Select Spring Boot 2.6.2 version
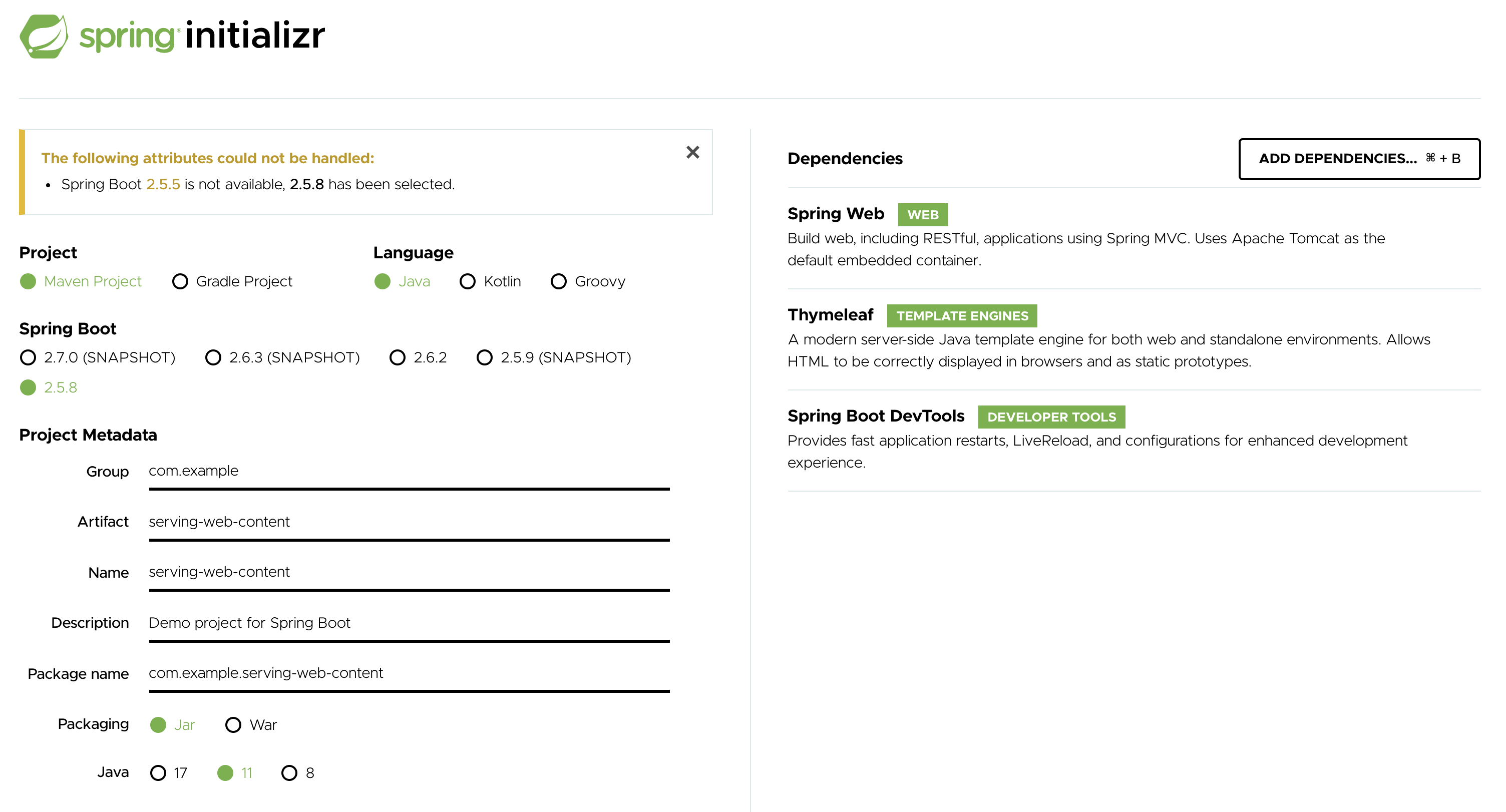This screenshot has width=1506, height=812. tap(418, 357)
